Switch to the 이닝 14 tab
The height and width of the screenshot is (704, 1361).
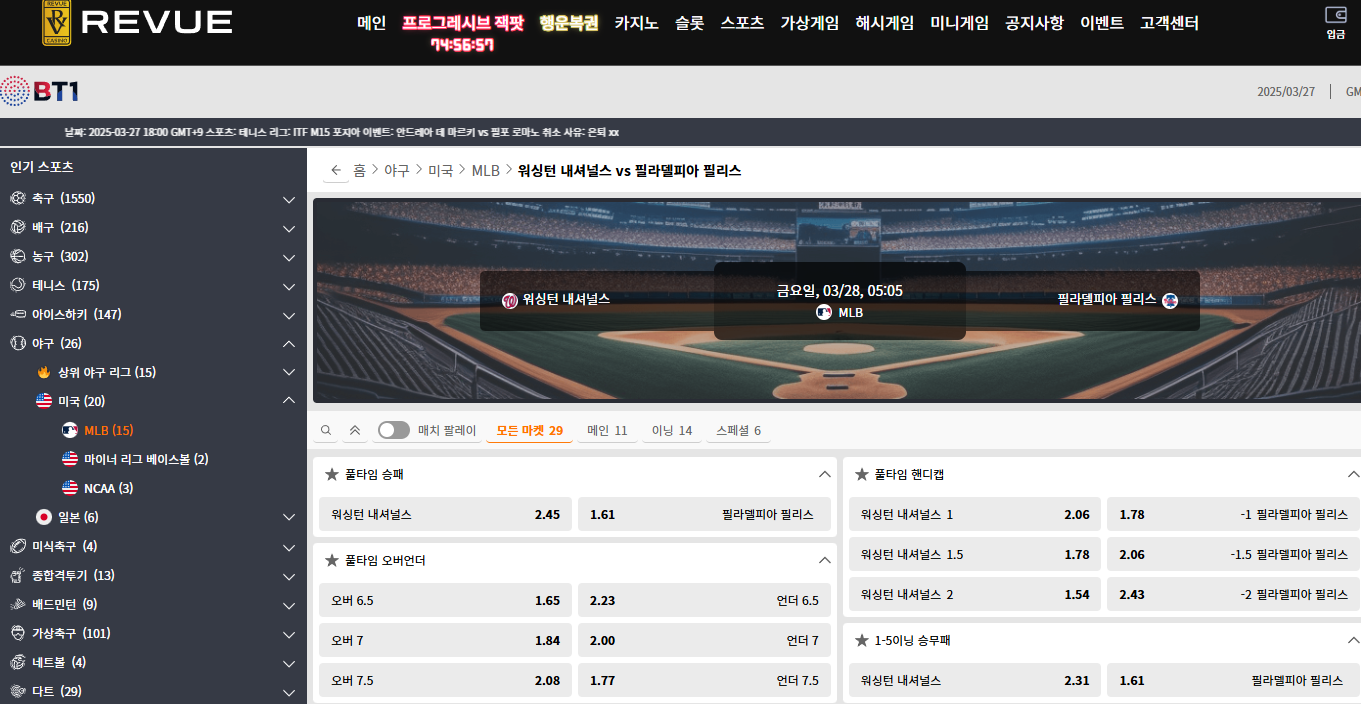point(671,431)
